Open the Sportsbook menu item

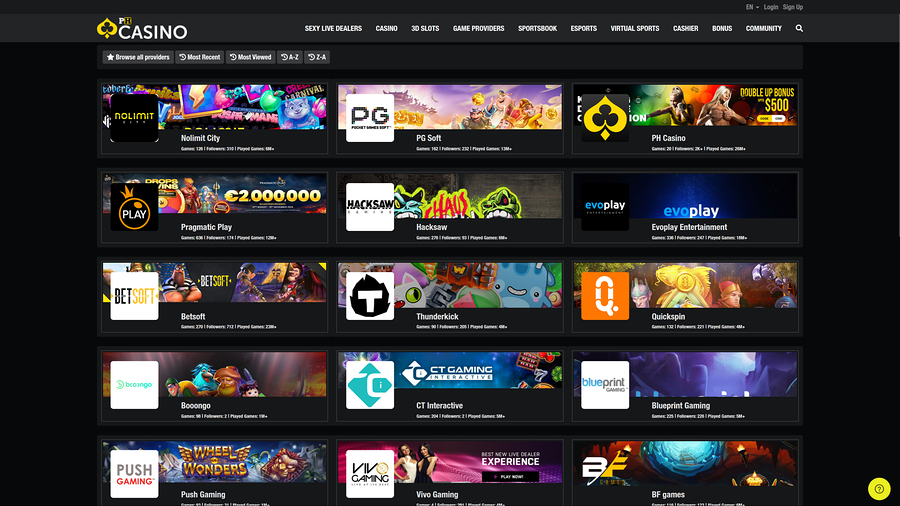(537, 28)
